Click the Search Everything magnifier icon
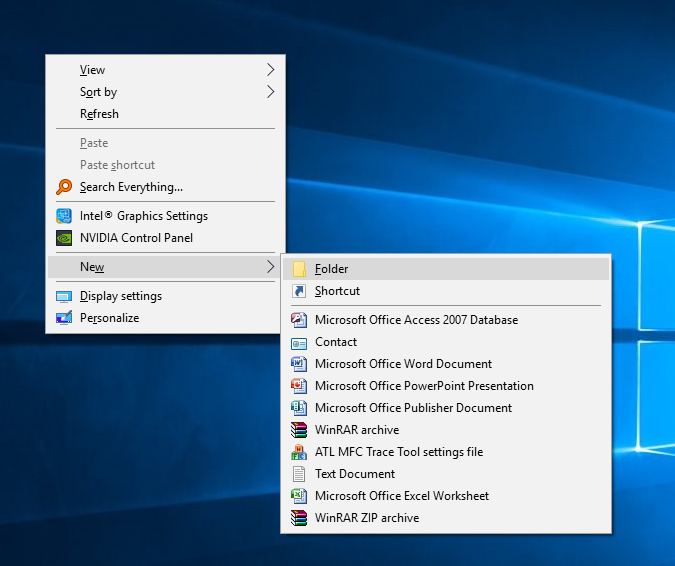 click(x=64, y=187)
